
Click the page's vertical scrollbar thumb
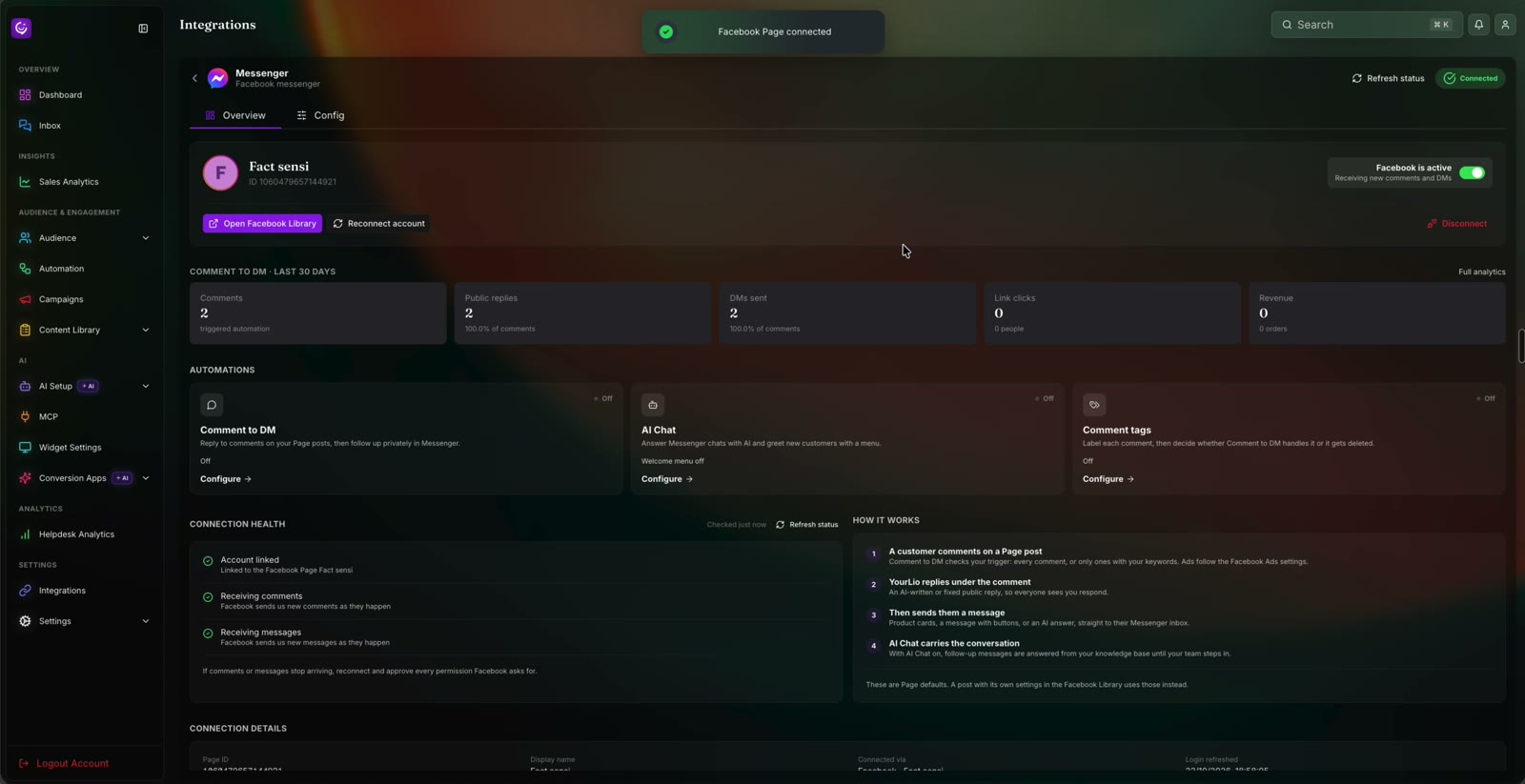click(1521, 346)
